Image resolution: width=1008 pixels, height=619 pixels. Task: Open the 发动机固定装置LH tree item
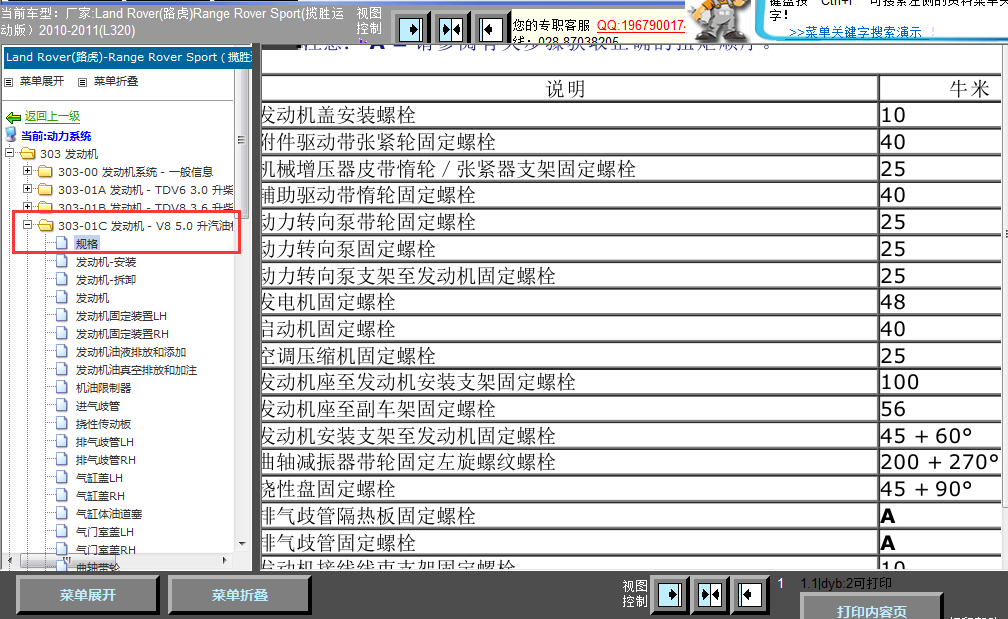(x=122, y=316)
